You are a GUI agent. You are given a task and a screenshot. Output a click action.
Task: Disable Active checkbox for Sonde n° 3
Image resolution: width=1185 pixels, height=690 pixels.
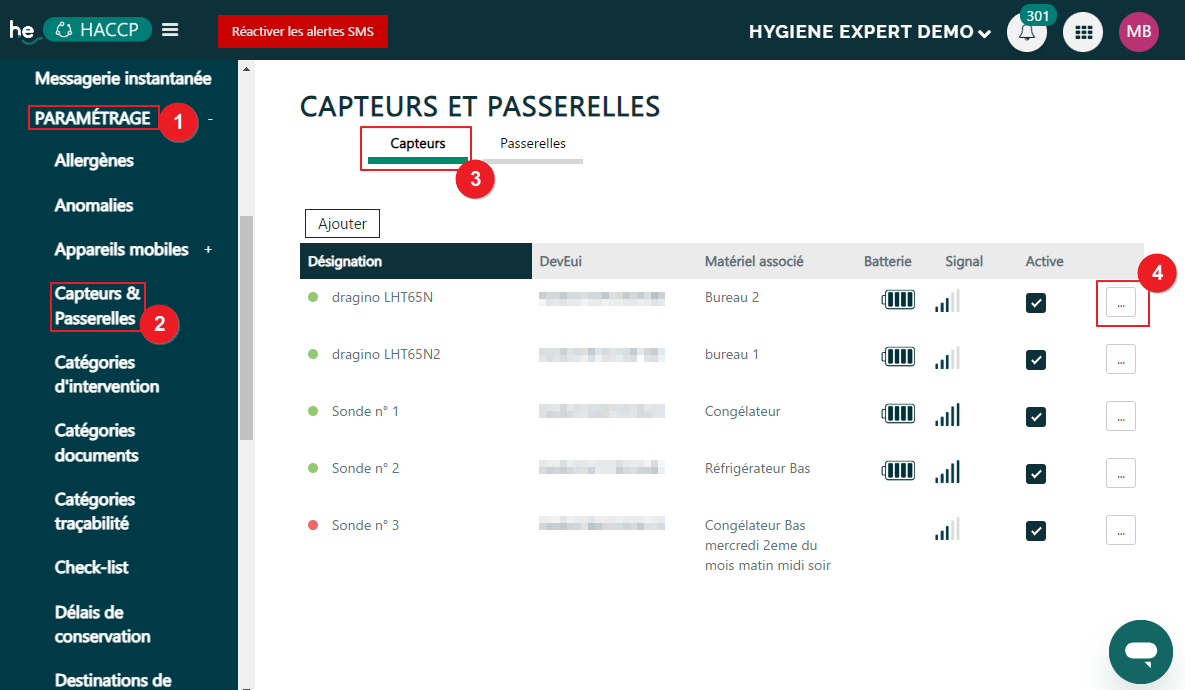pyautogui.click(x=1036, y=531)
